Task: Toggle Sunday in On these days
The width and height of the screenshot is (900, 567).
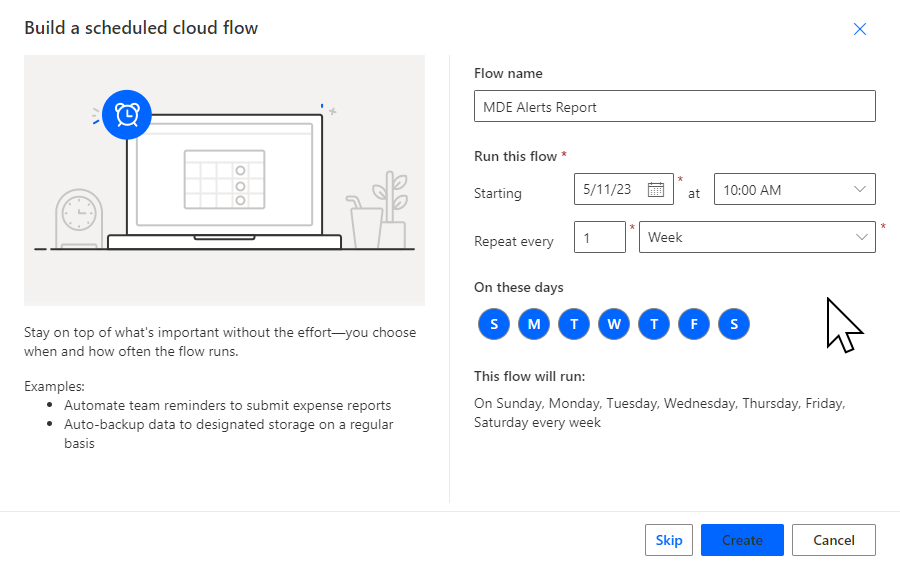Action: pyautogui.click(x=494, y=324)
